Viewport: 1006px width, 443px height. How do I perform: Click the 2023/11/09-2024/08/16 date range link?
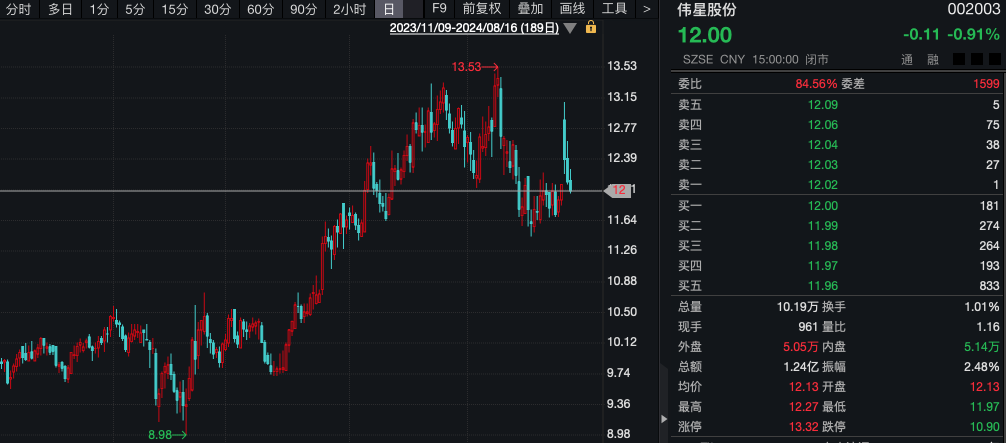point(474,28)
